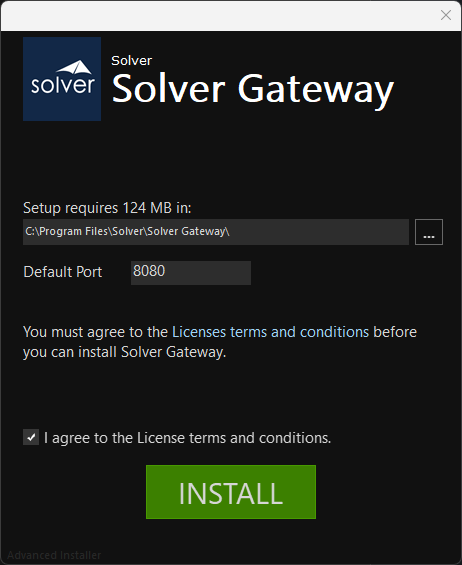
Task: Click the 'Default Port' label
Action: tap(63, 272)
